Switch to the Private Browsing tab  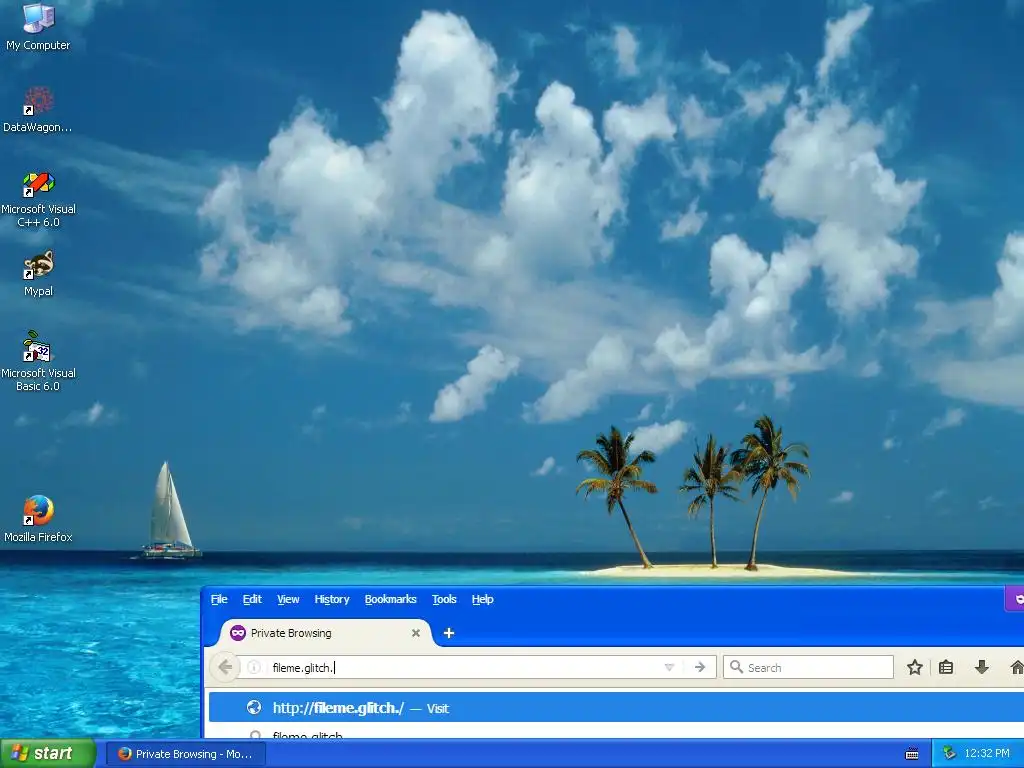pos(324,633)
